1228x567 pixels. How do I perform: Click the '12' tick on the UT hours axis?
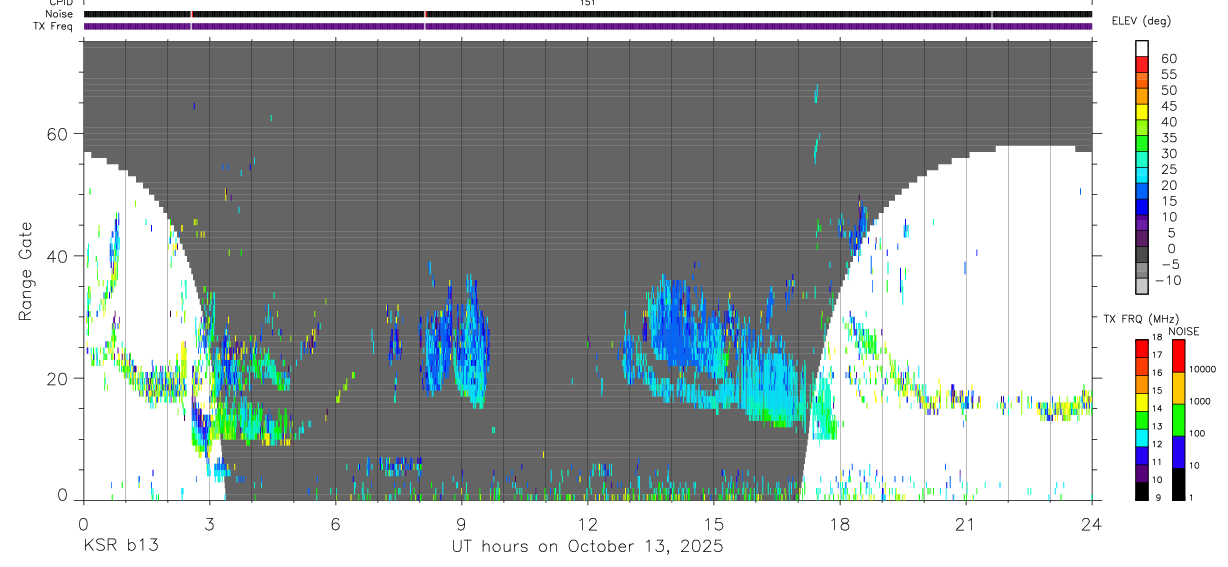[x=587, y=523]
